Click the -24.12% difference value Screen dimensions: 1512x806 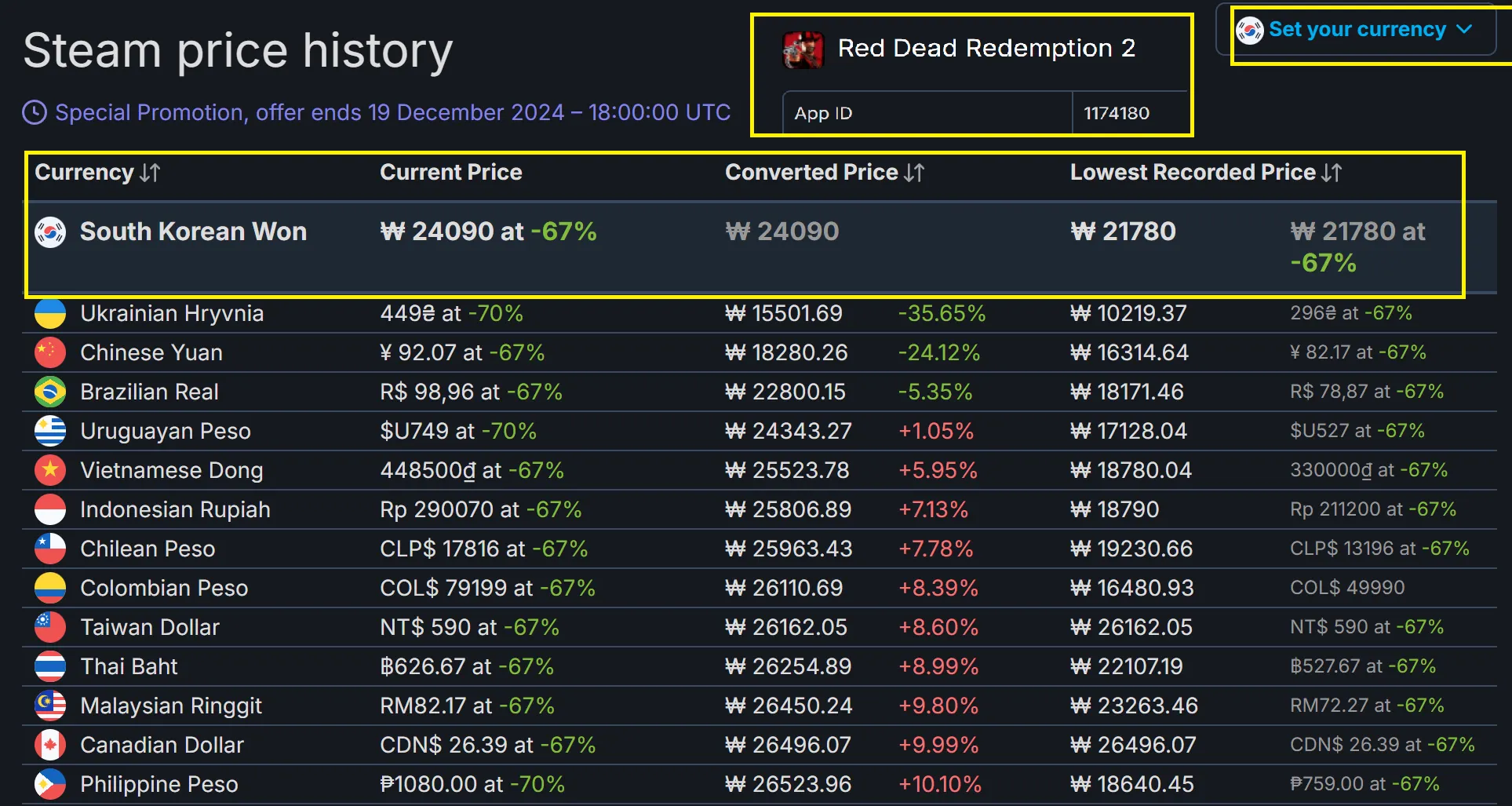[939, 352]
